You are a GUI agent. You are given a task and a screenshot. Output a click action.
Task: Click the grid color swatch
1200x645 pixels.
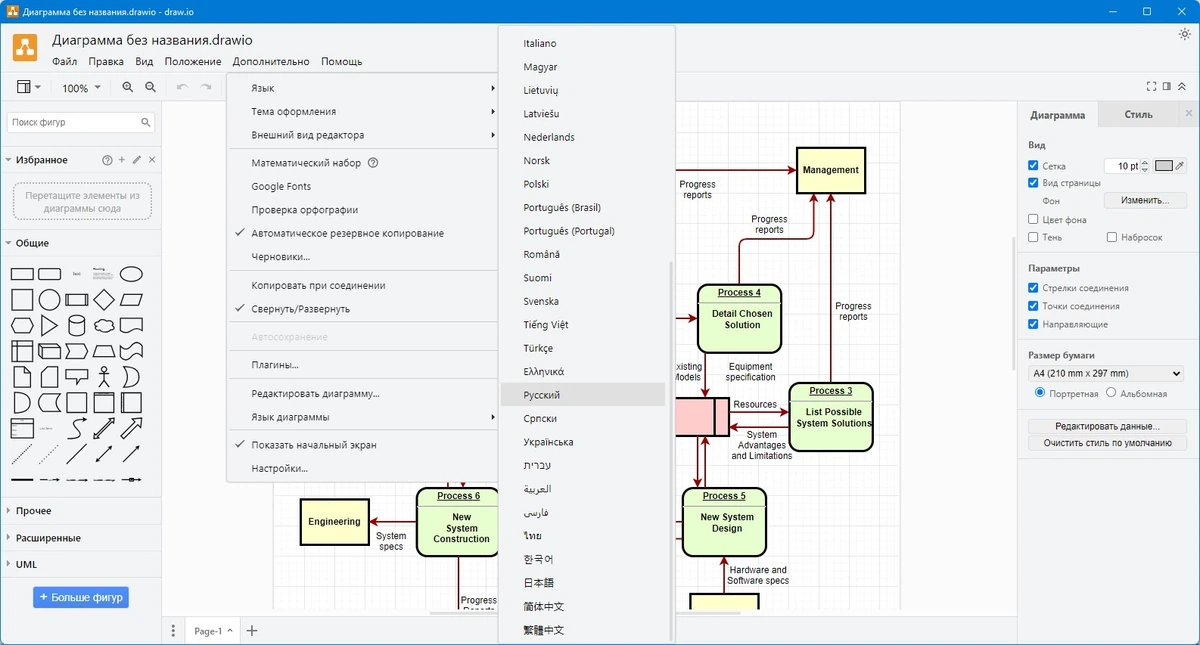pos(1163,166)
